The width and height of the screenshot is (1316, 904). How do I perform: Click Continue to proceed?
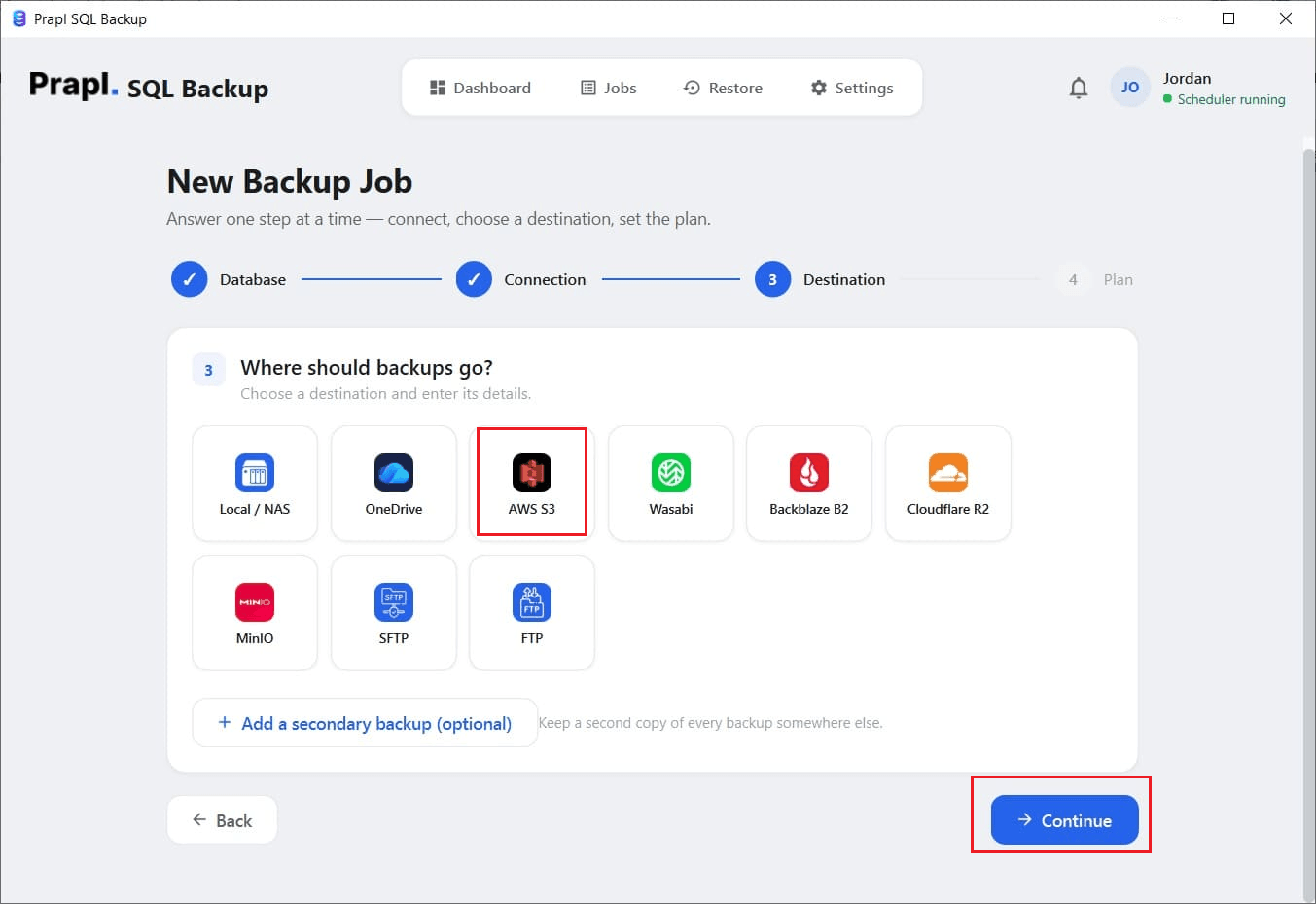1065,820
